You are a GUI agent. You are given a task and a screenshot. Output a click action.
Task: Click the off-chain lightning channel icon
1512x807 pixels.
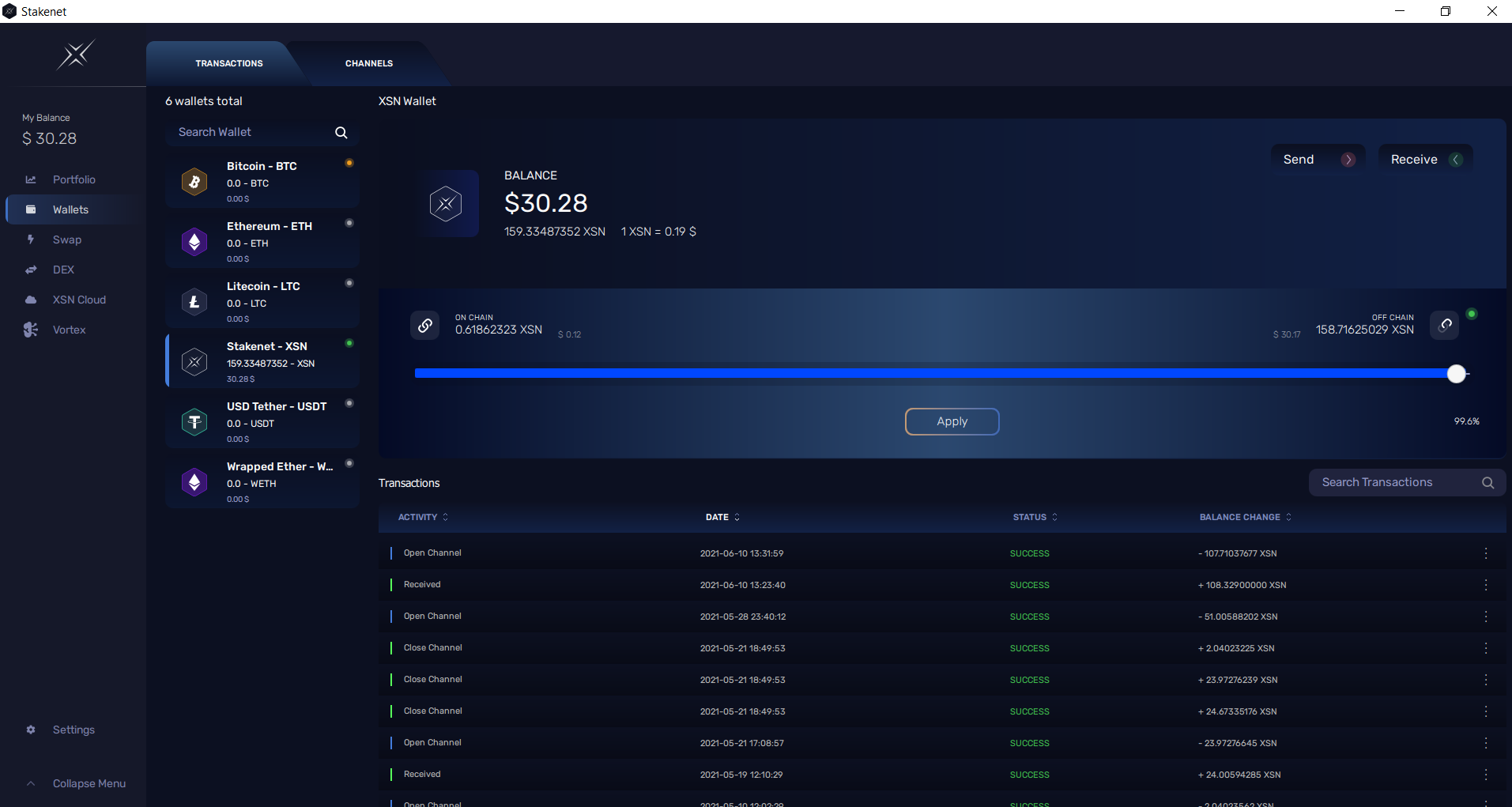1445,325
